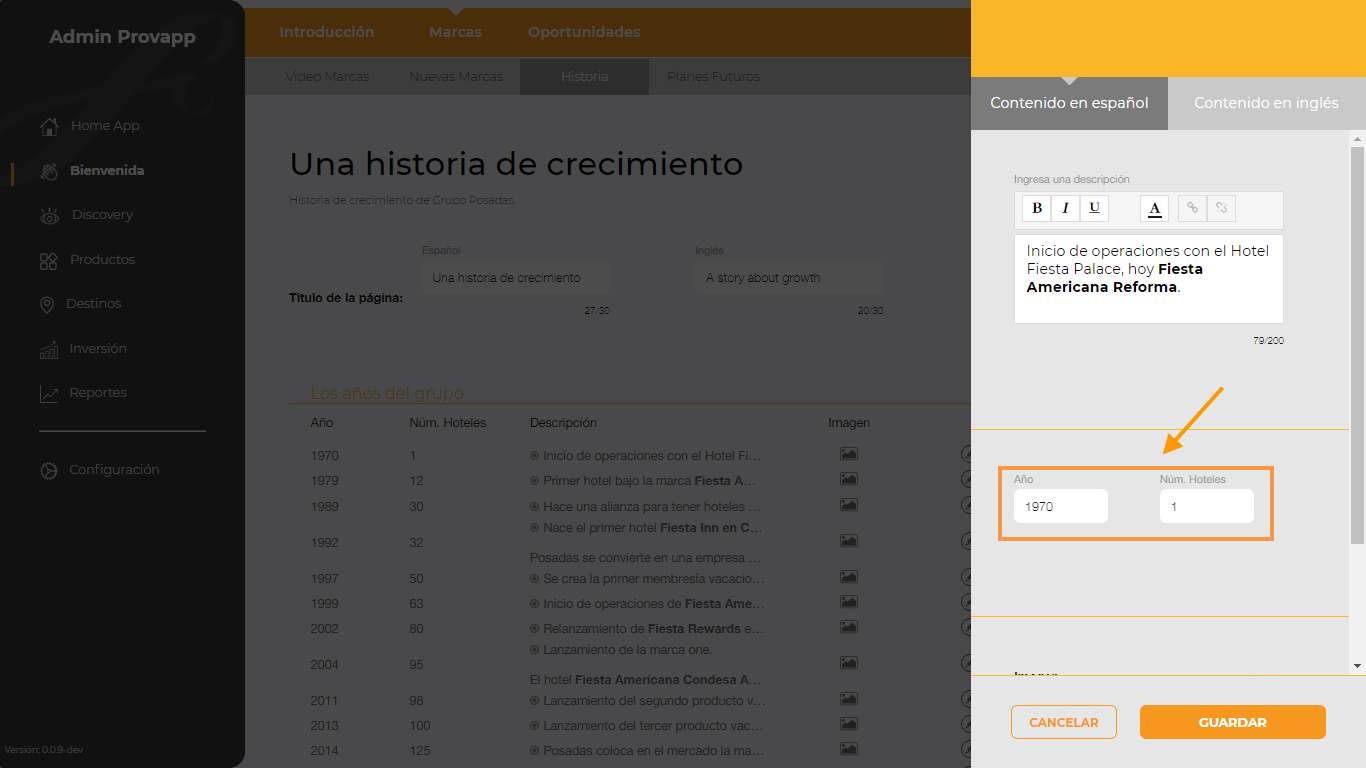Image resolution: width=1366 pixels, height=768 pixels.
Task: Apply Underline formatting
Action: pyautogui.click(x=1094, y=208)
